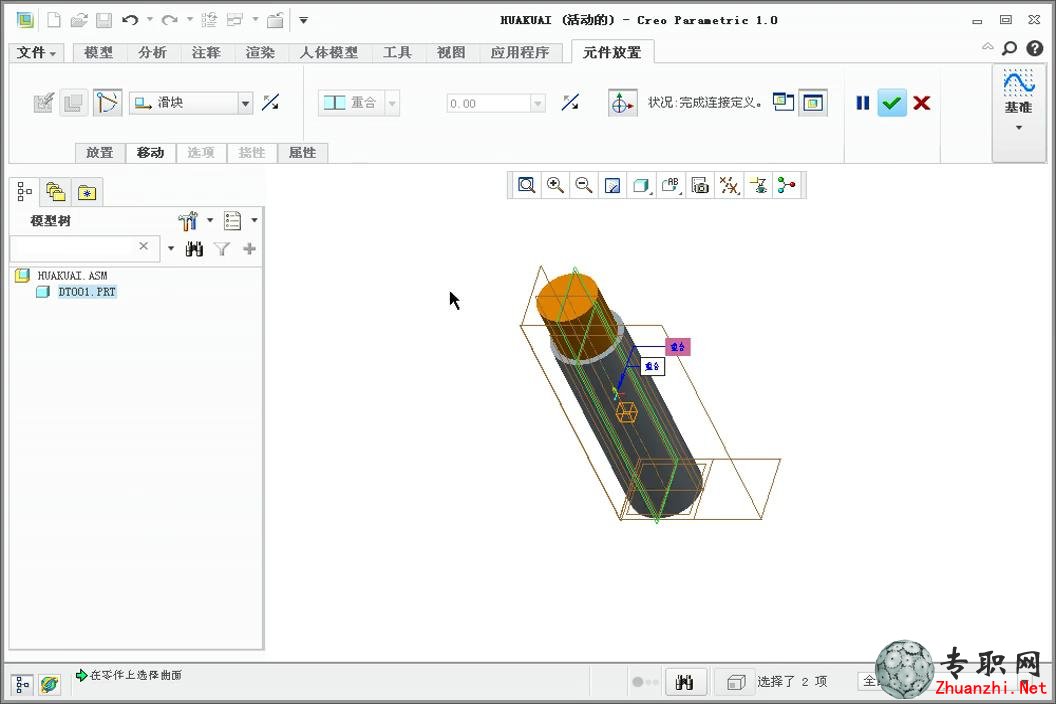Open the model tree filter funnel
The height and width of the screenshot is (704, 1056).
coord(222,249)
